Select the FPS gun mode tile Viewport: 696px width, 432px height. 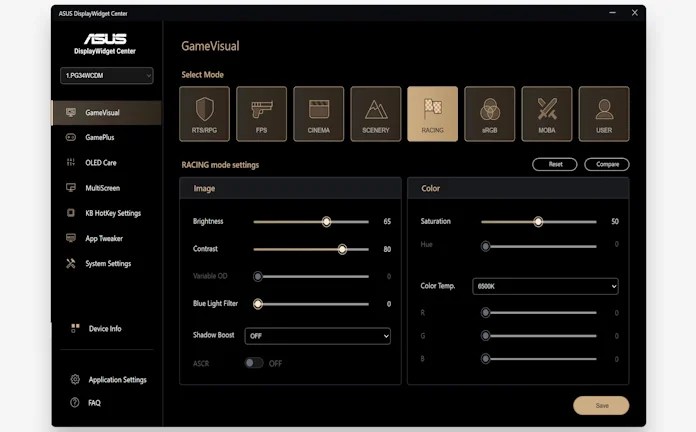[x=261, y=114]
